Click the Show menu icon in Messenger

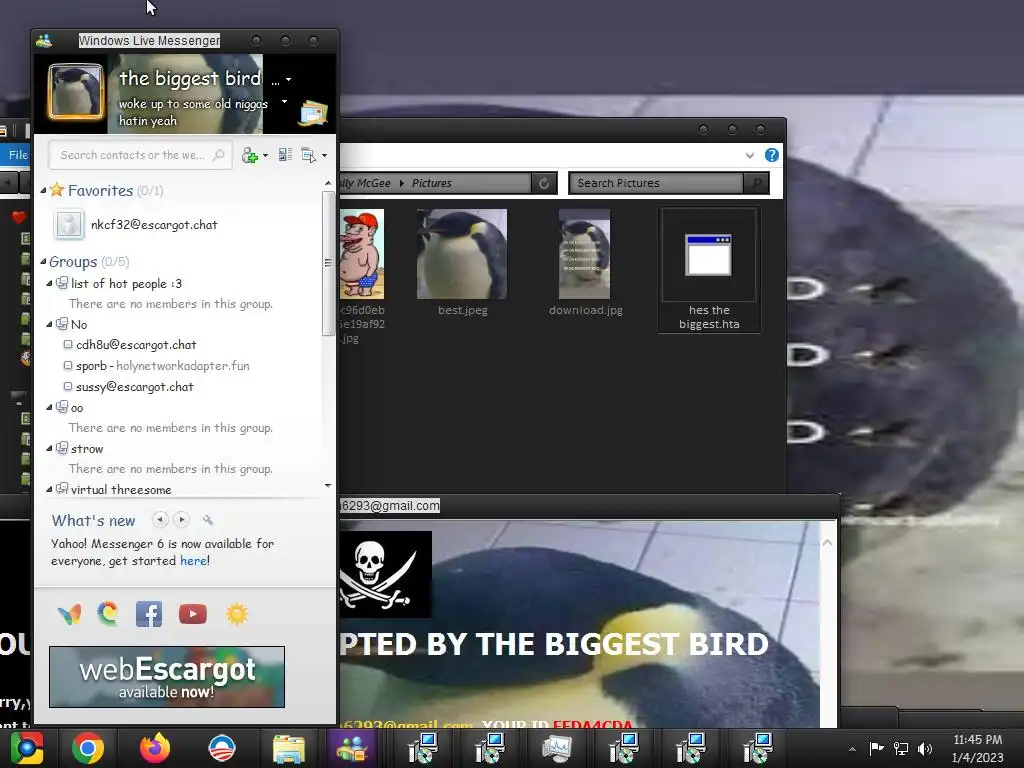pyautogui.click(x=308, y=155)
